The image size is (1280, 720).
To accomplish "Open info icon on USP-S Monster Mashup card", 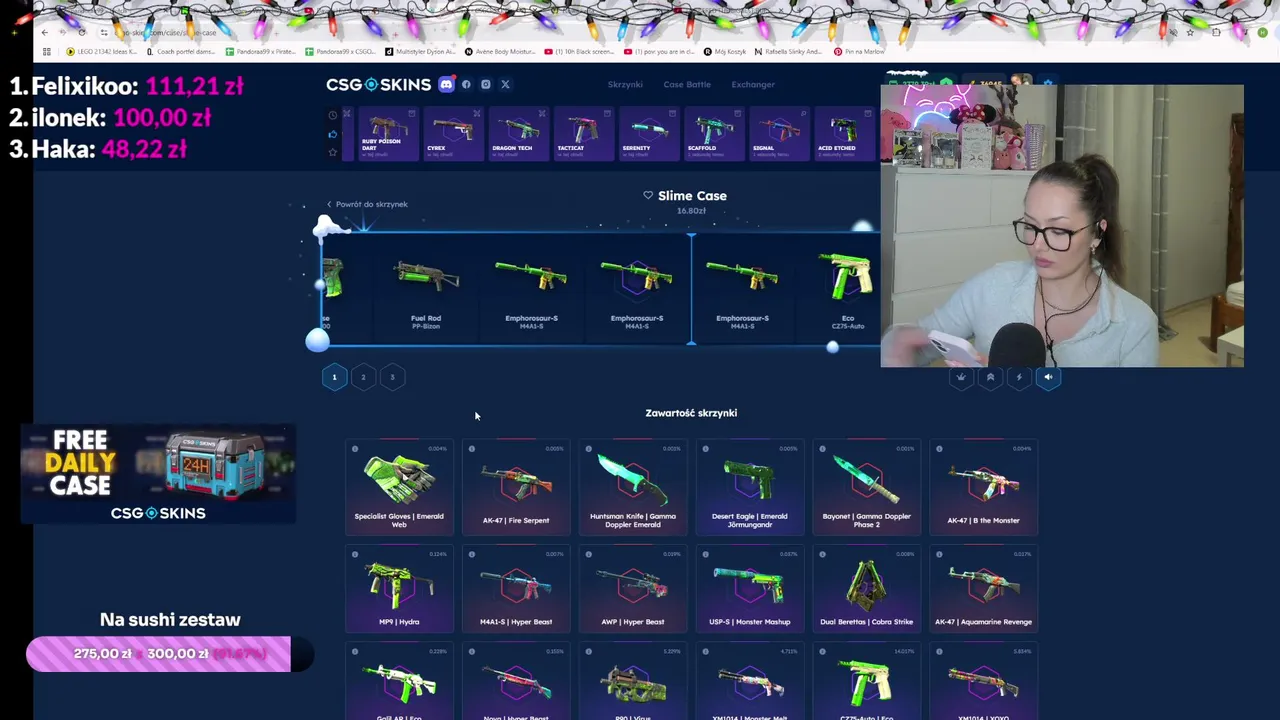I will pyautogui.click(x=706, y=554).
